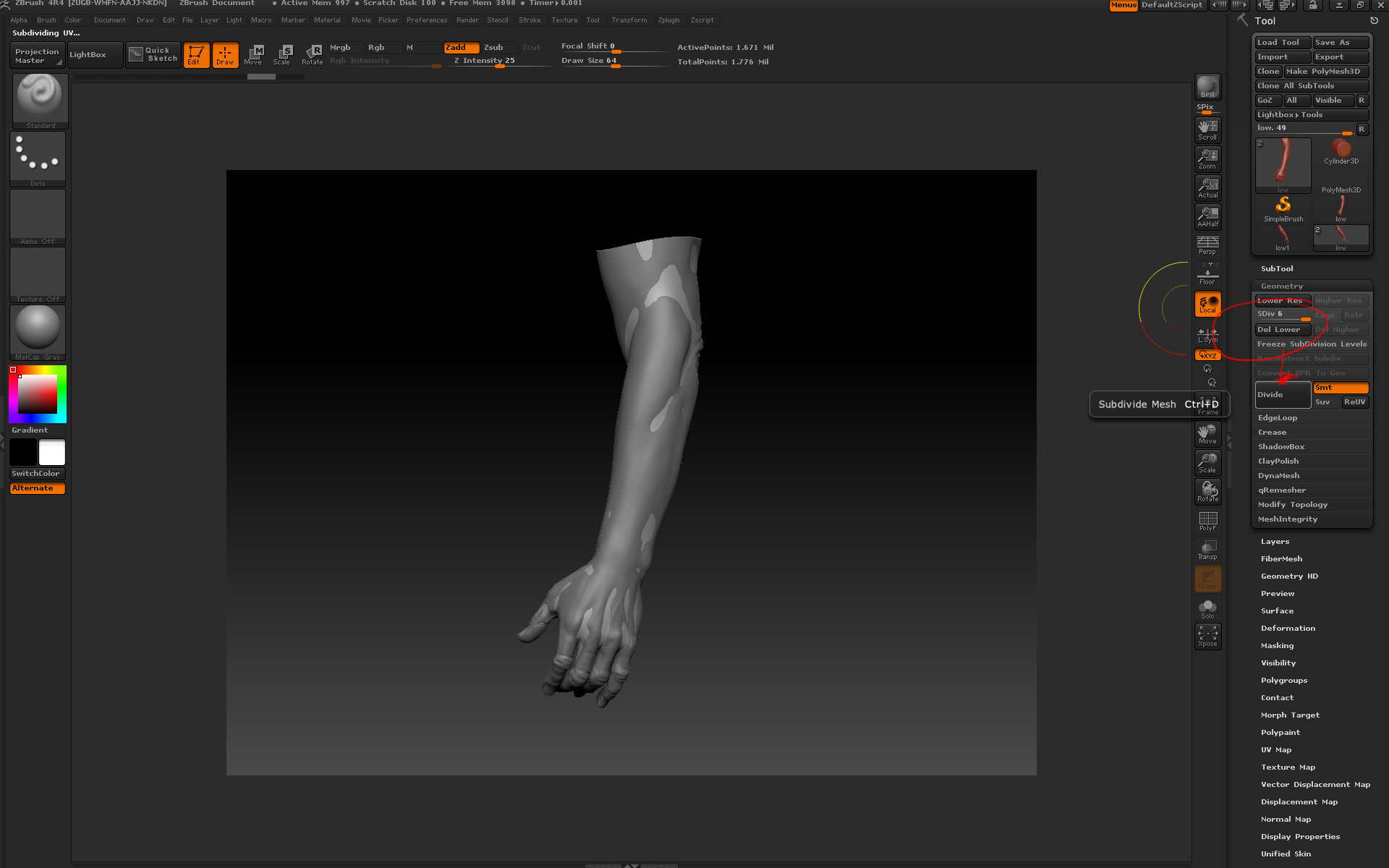The image size is (1389, 868).
Task: Click the SwitchColor button
Action: pos(38,474)
